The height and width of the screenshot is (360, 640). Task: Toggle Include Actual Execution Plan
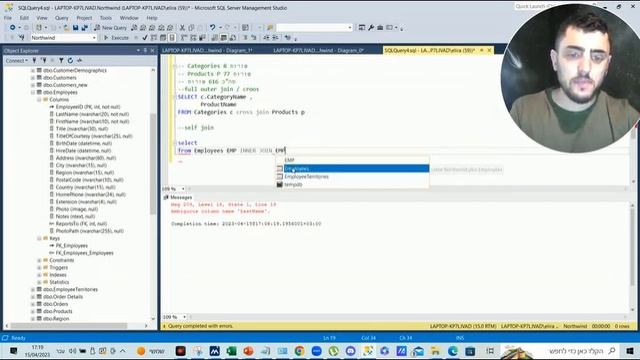(184, 38)
